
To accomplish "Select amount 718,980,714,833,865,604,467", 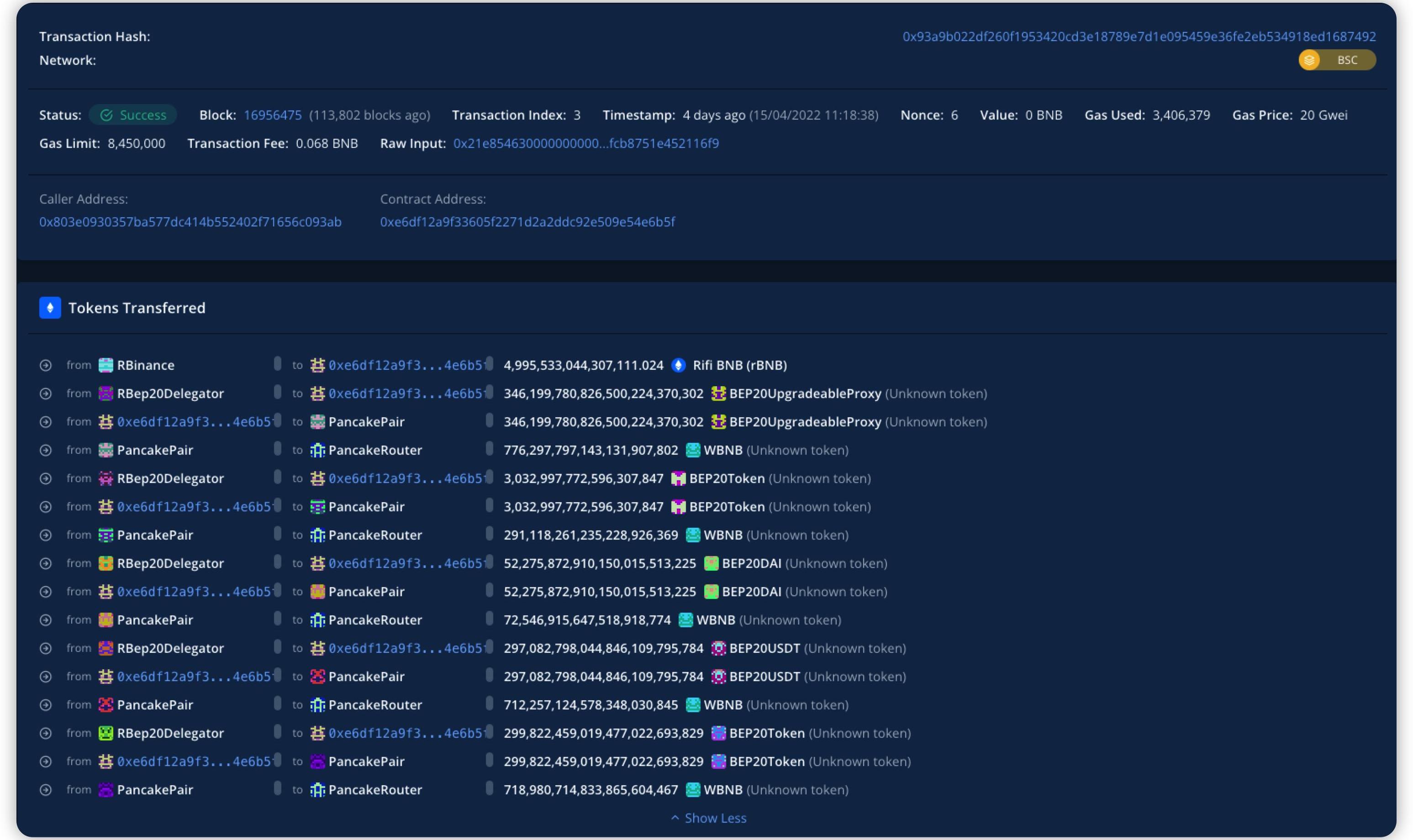I will point(591,790).
